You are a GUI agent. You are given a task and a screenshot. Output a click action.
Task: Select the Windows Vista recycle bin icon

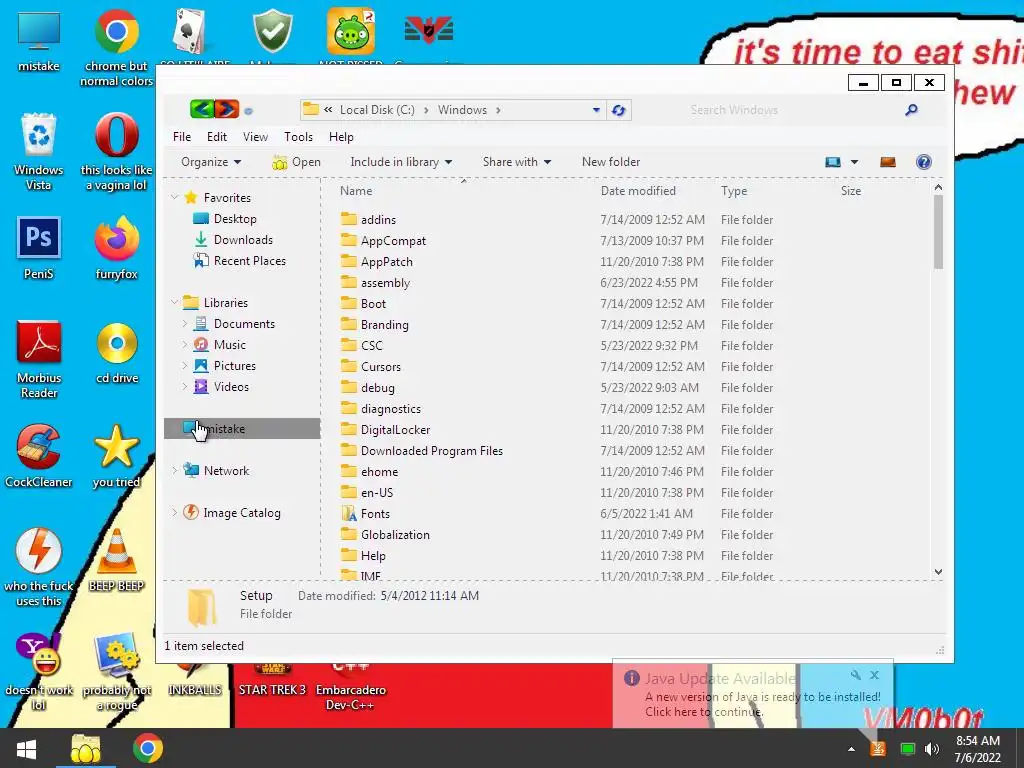click(x=39, y=152)
